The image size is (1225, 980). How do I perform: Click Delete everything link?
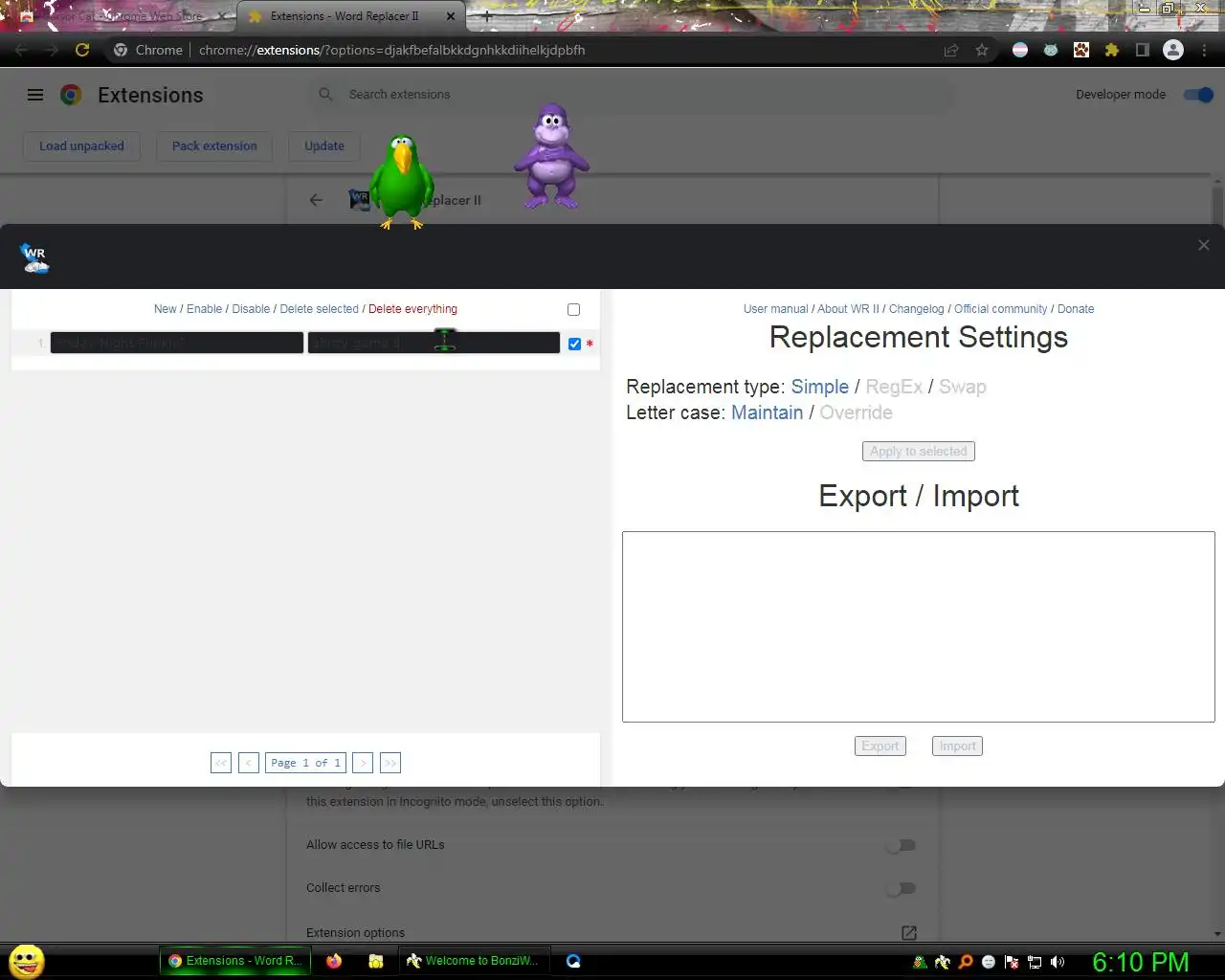click(412, 309)
